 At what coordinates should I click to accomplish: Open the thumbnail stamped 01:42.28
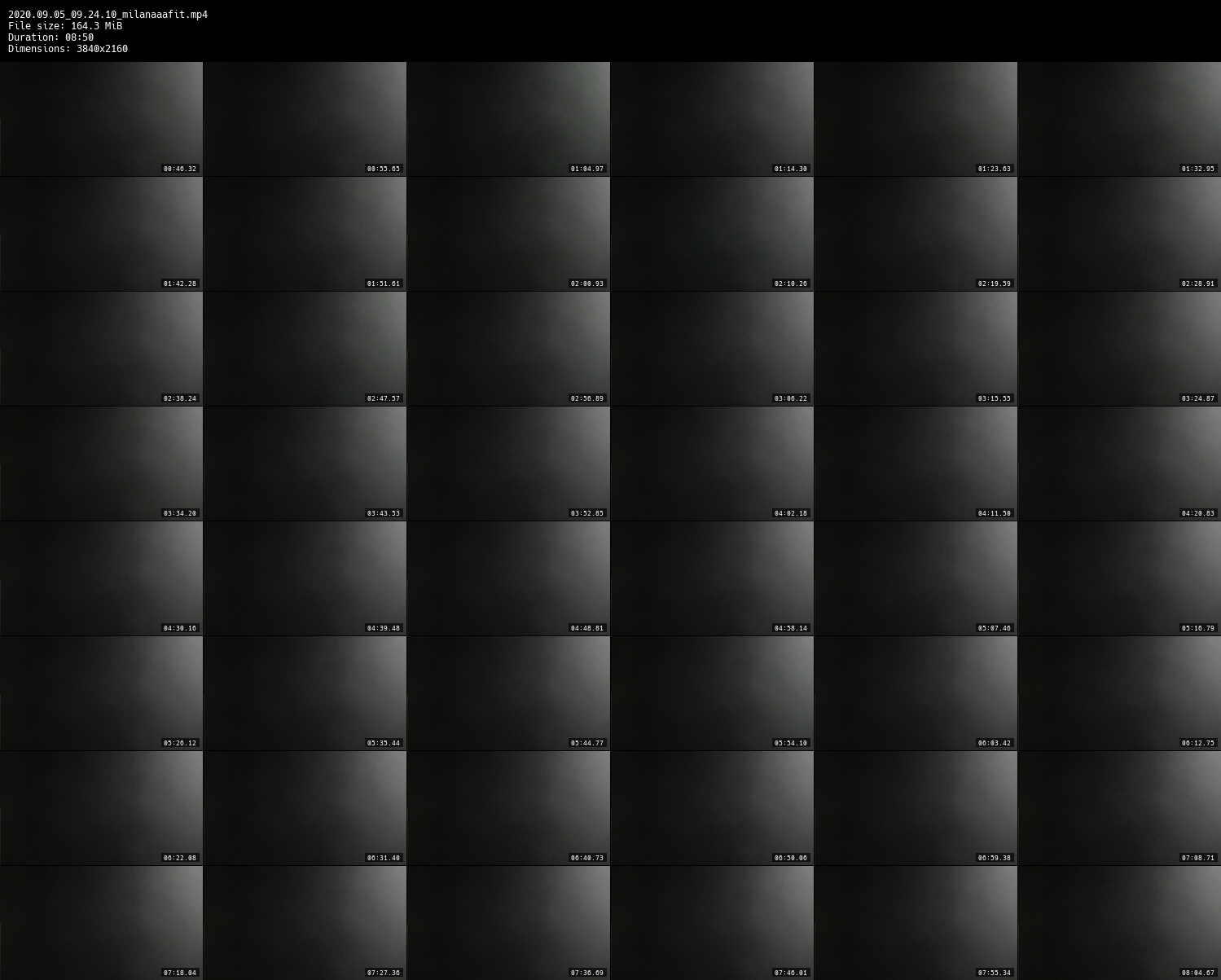[x=101, y=234]
